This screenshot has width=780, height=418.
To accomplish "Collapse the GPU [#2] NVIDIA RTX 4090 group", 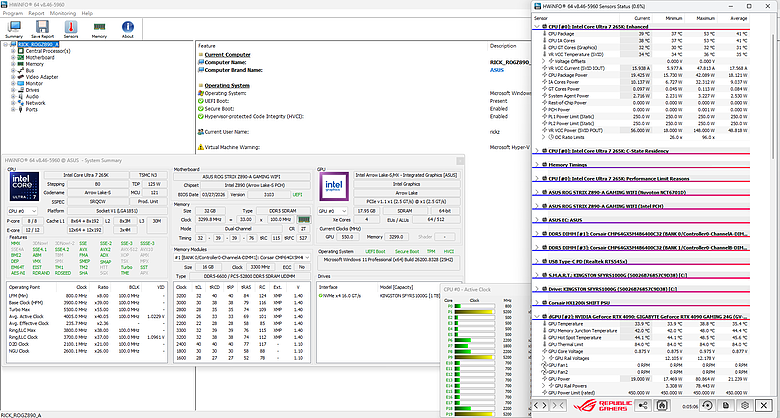I will (x=537, y=316).
